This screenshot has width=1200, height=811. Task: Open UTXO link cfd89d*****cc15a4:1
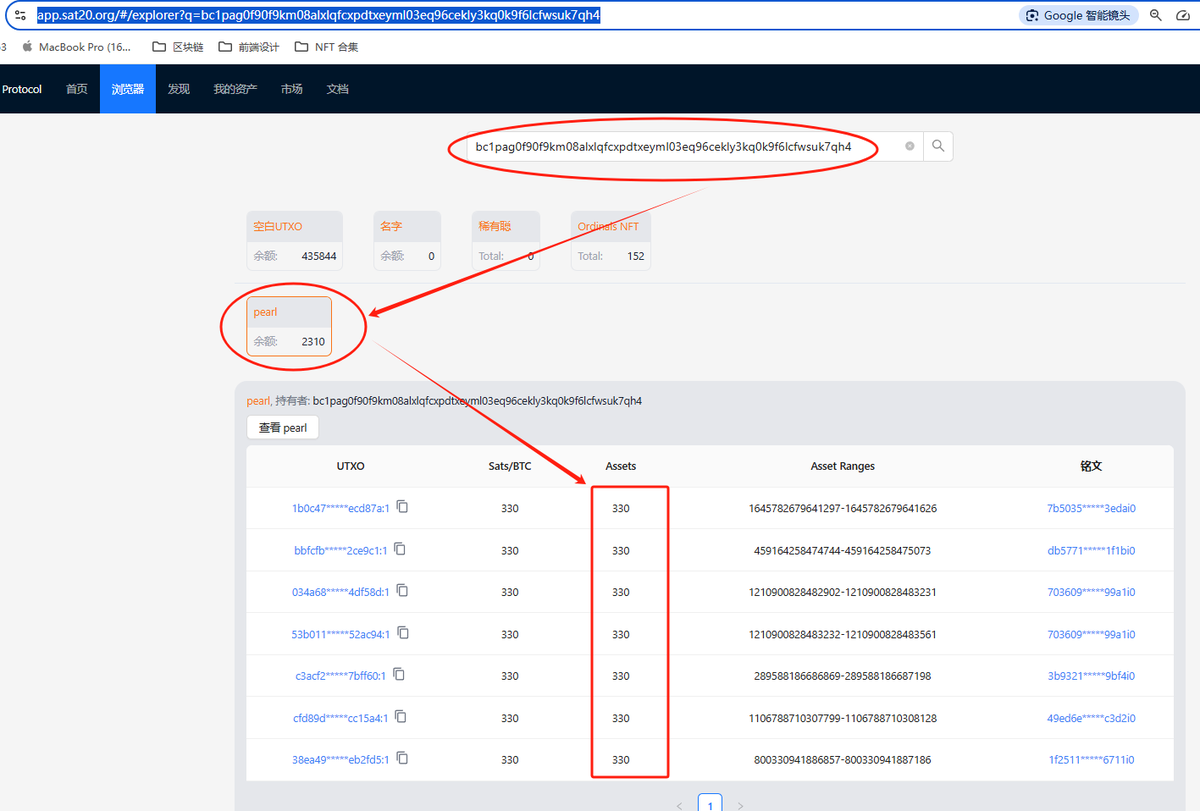click(341, 718)
